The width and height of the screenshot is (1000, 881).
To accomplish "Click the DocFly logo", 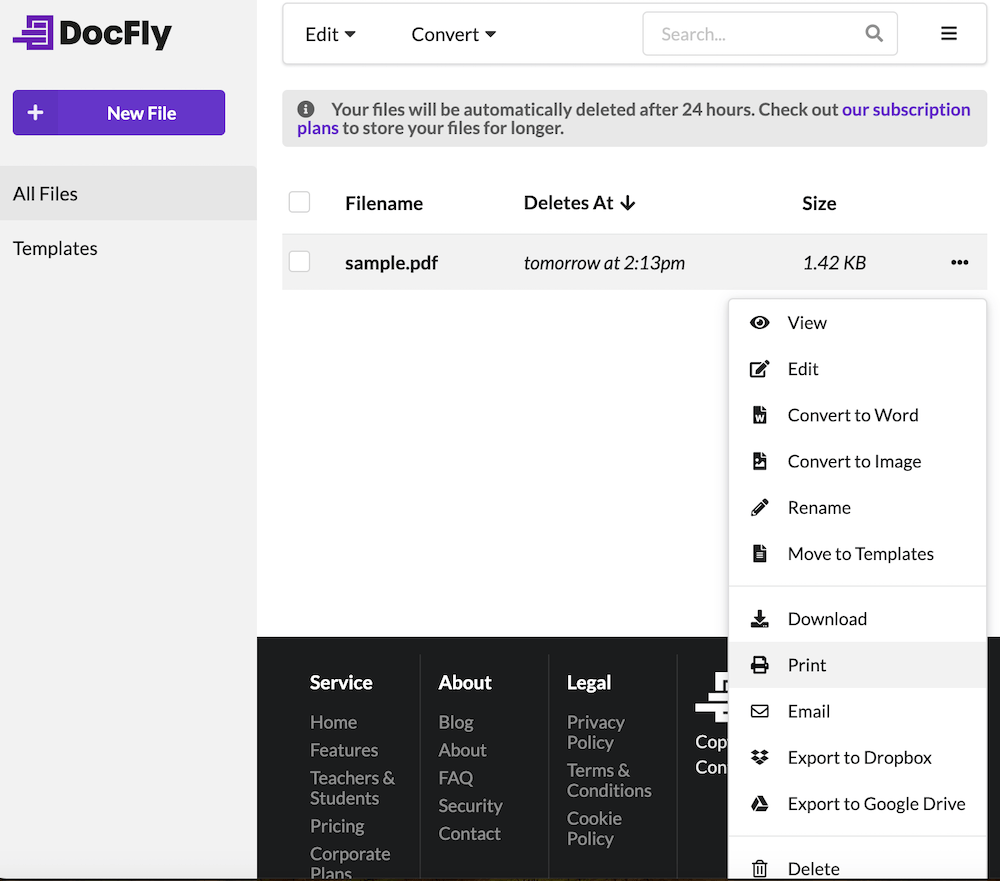I will coord(92,33).
